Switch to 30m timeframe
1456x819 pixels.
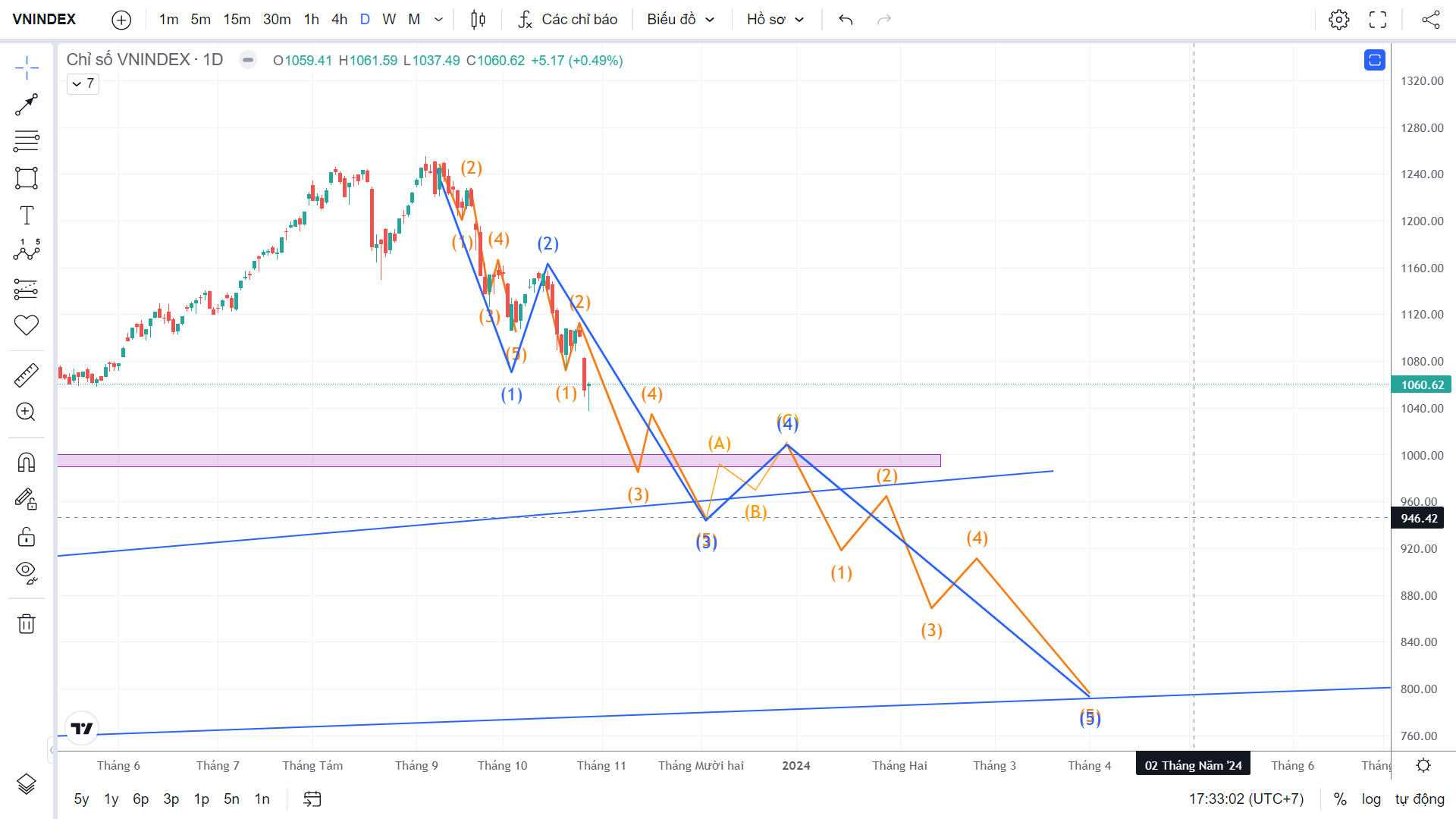tap(277, 20)
